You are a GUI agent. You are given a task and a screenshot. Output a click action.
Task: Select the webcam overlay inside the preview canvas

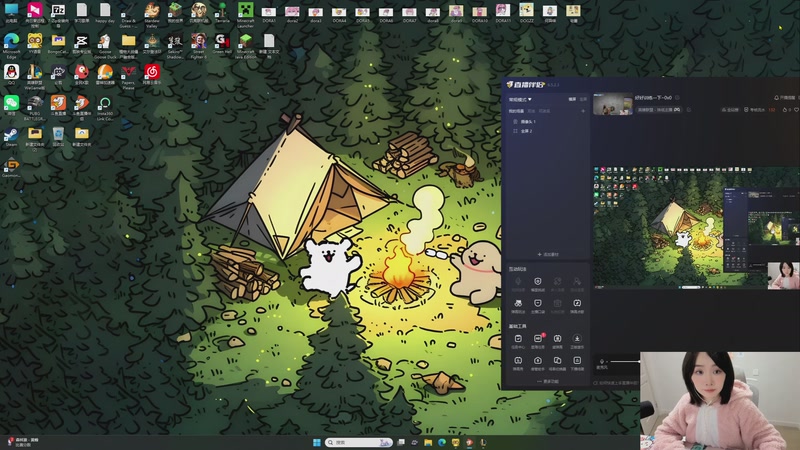(784, 276)
